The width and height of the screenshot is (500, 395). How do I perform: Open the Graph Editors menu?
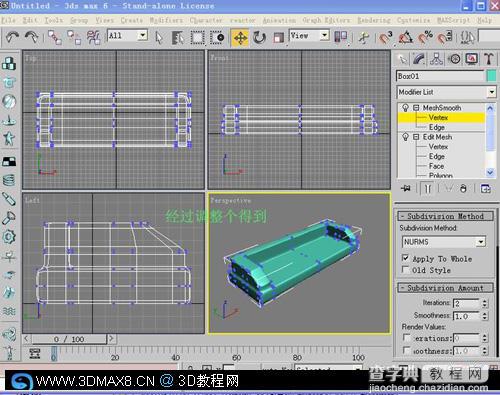click(326, 20)
